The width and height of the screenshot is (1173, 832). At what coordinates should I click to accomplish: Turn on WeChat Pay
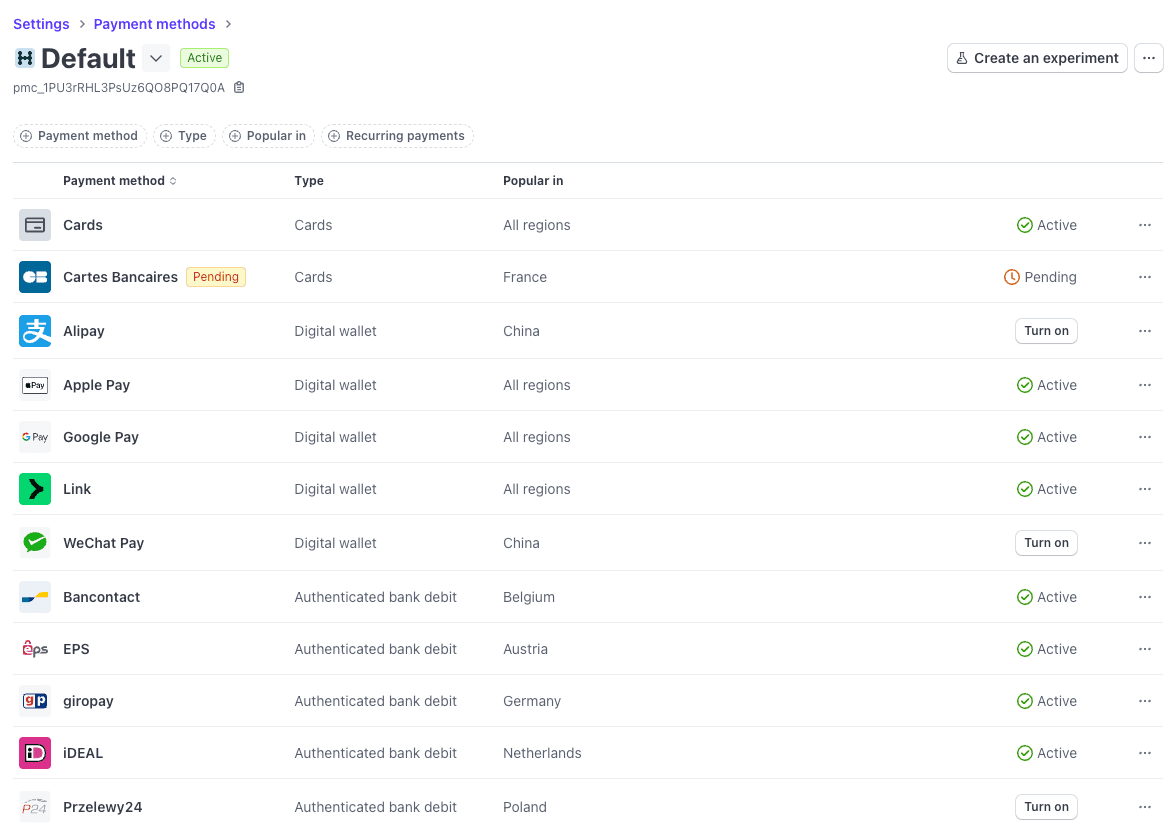point(1046,543)
